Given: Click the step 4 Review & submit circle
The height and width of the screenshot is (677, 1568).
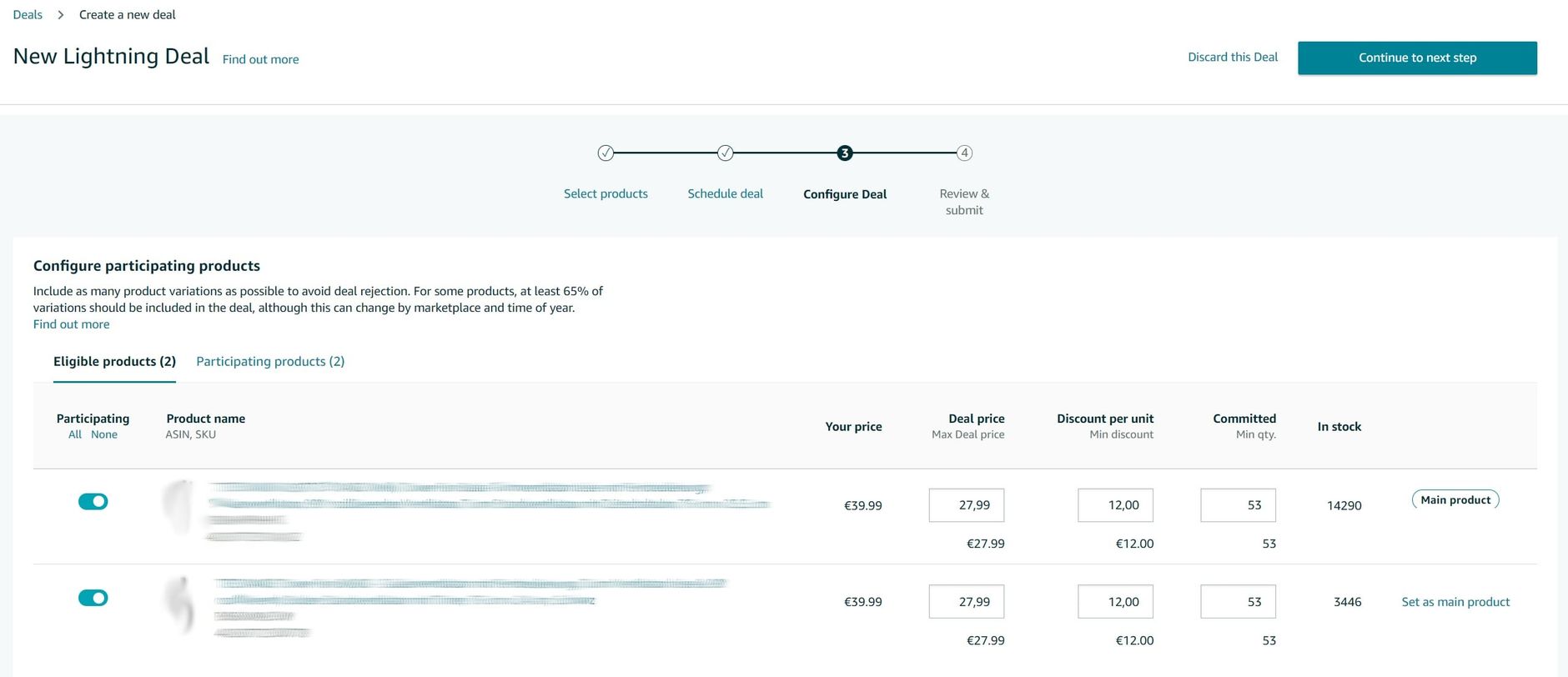Looking at the screenshot, I should pyautogui.click(x=964, y=153).
